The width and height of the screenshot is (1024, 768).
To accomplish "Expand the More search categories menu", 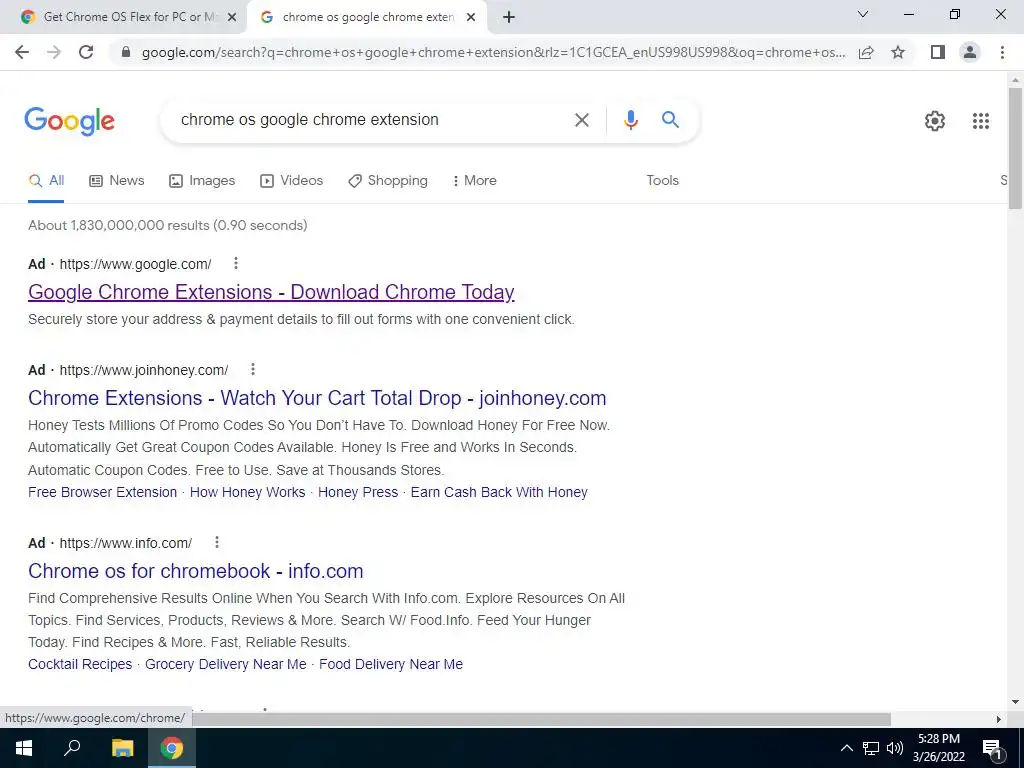I will coord(475,181).
